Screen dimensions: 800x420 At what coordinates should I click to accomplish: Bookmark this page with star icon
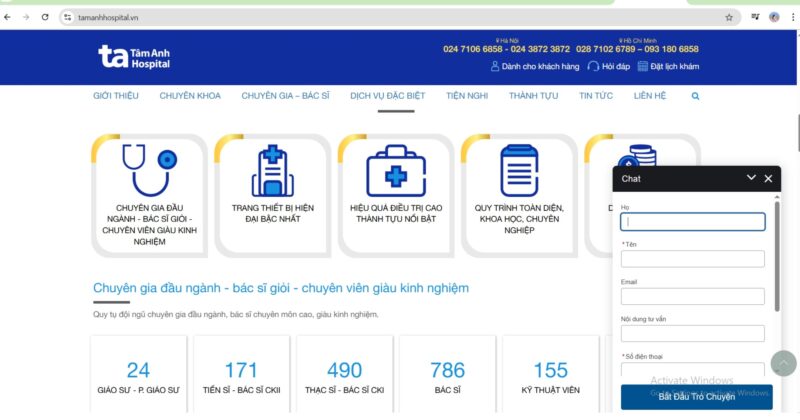point(729,17)
